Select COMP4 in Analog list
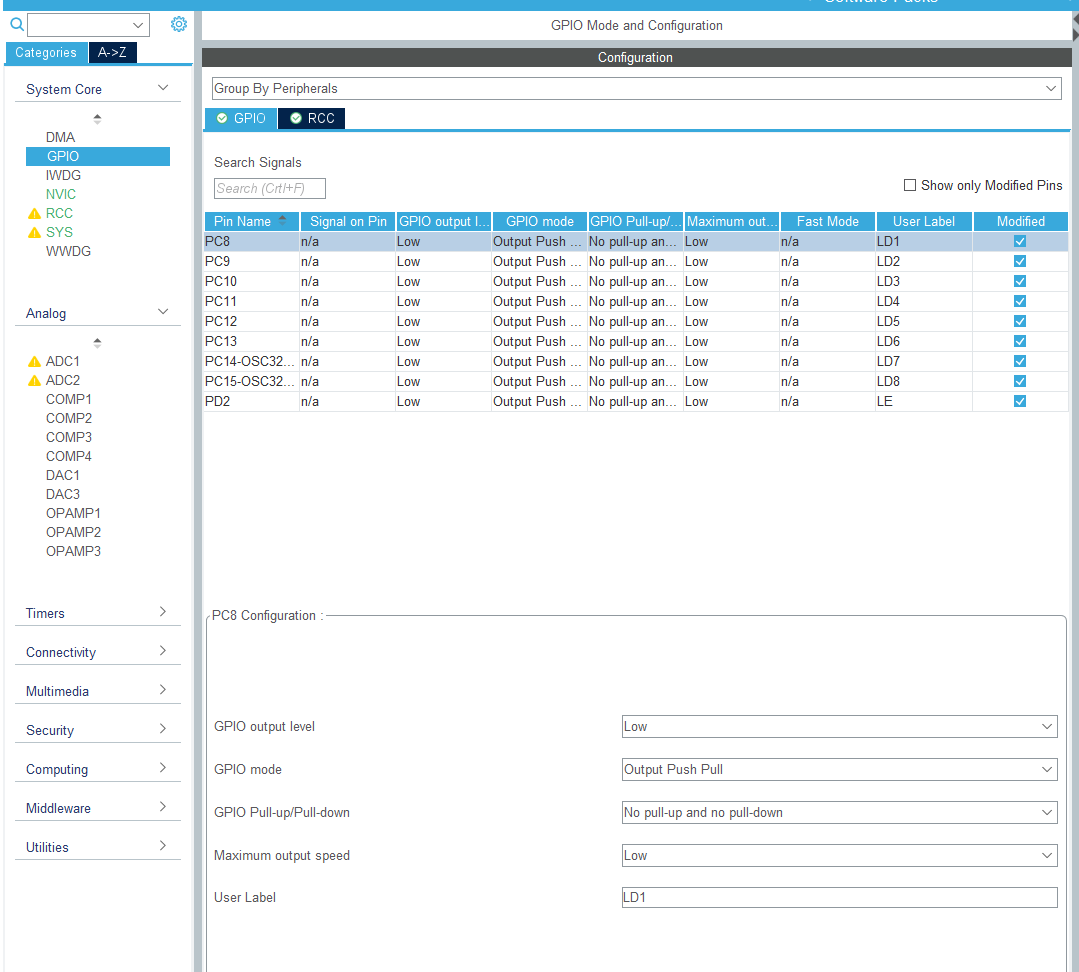This screenshot has height=972, width=1079. tap(69, 456)
